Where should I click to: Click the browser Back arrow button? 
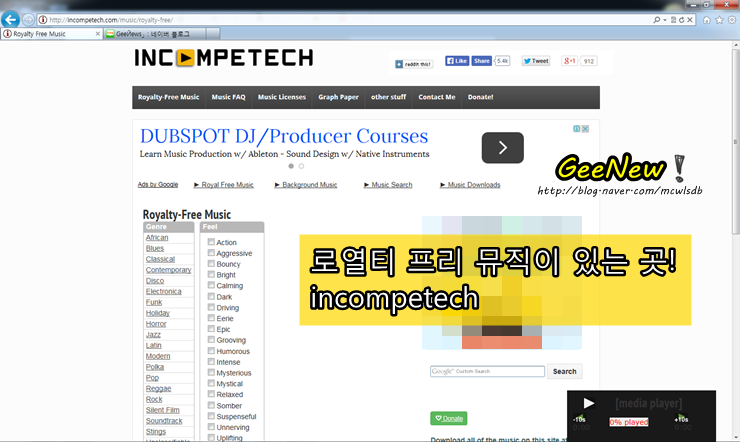[x=10, y=19]
